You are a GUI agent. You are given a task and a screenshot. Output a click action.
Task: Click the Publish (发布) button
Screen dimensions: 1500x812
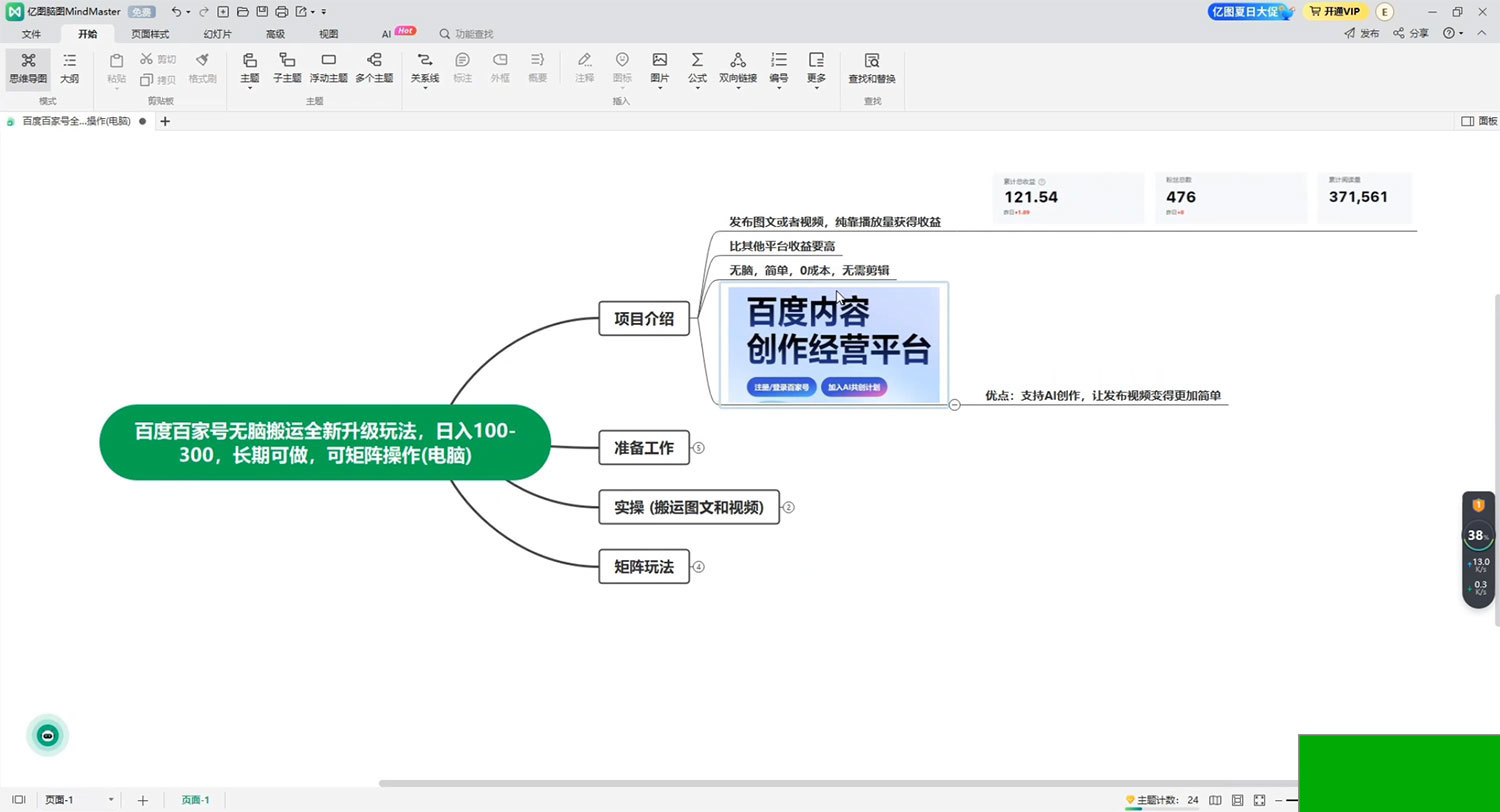pyautogui.click(x=1361, y=33)
